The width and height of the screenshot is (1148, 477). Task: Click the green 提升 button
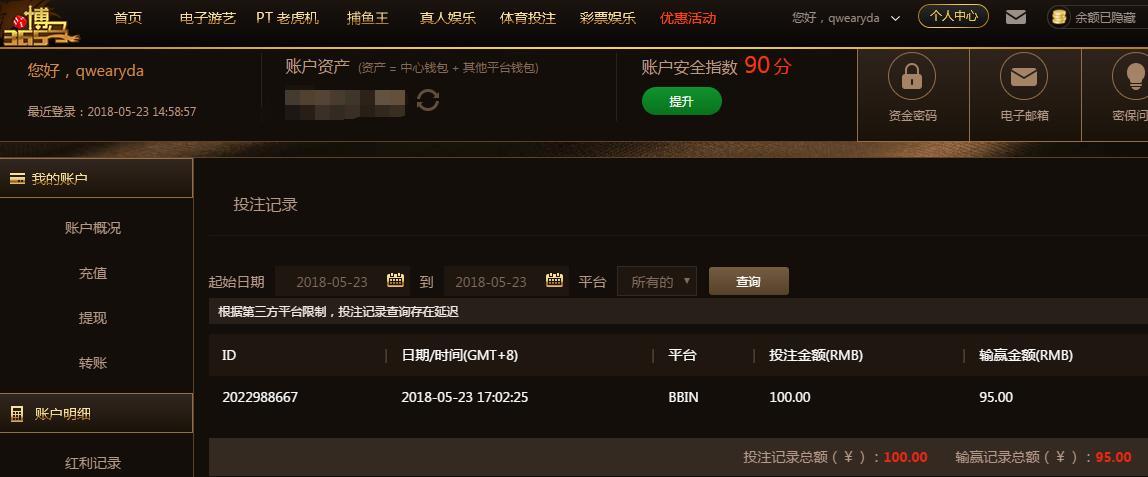pos(682,101)
